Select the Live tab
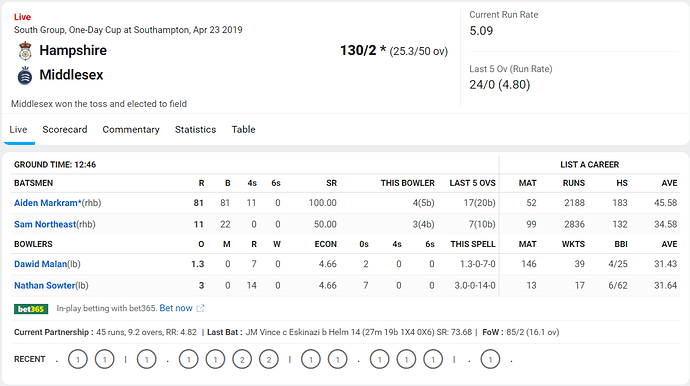Screen dimensions: 690x386 pos(18,129)
